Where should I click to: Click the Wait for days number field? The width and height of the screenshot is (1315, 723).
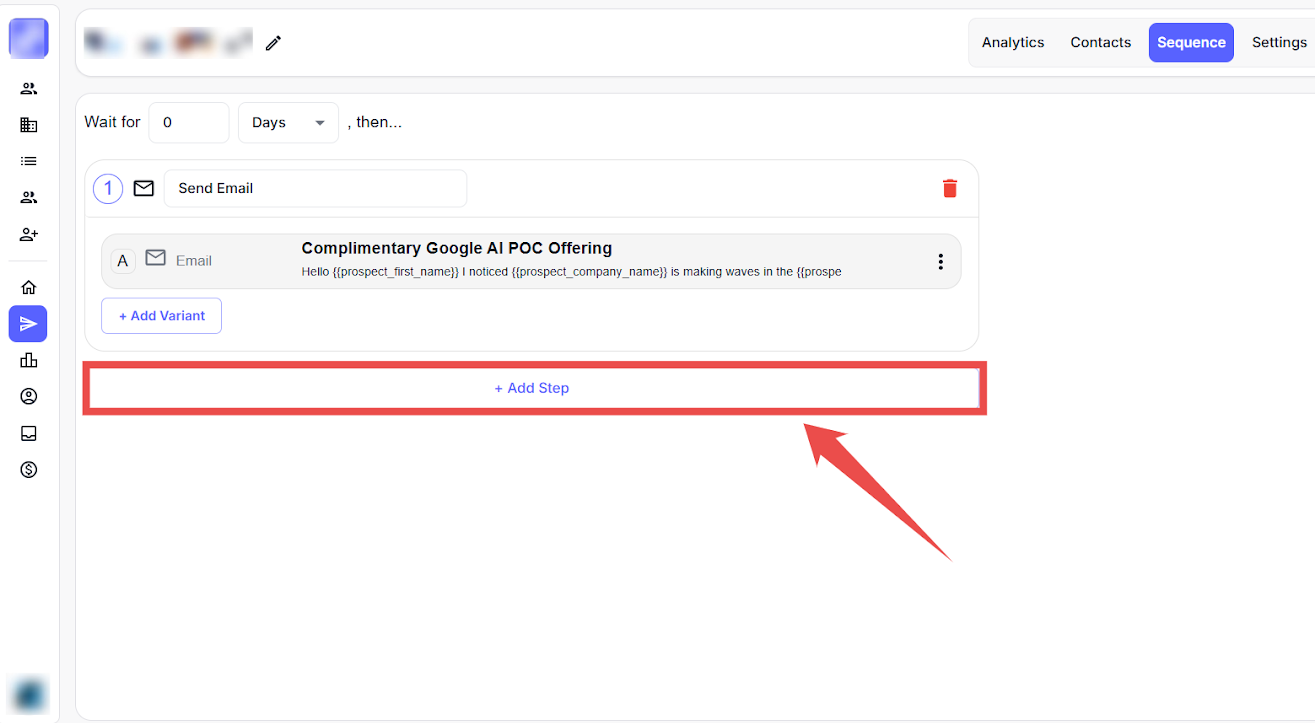188,122
